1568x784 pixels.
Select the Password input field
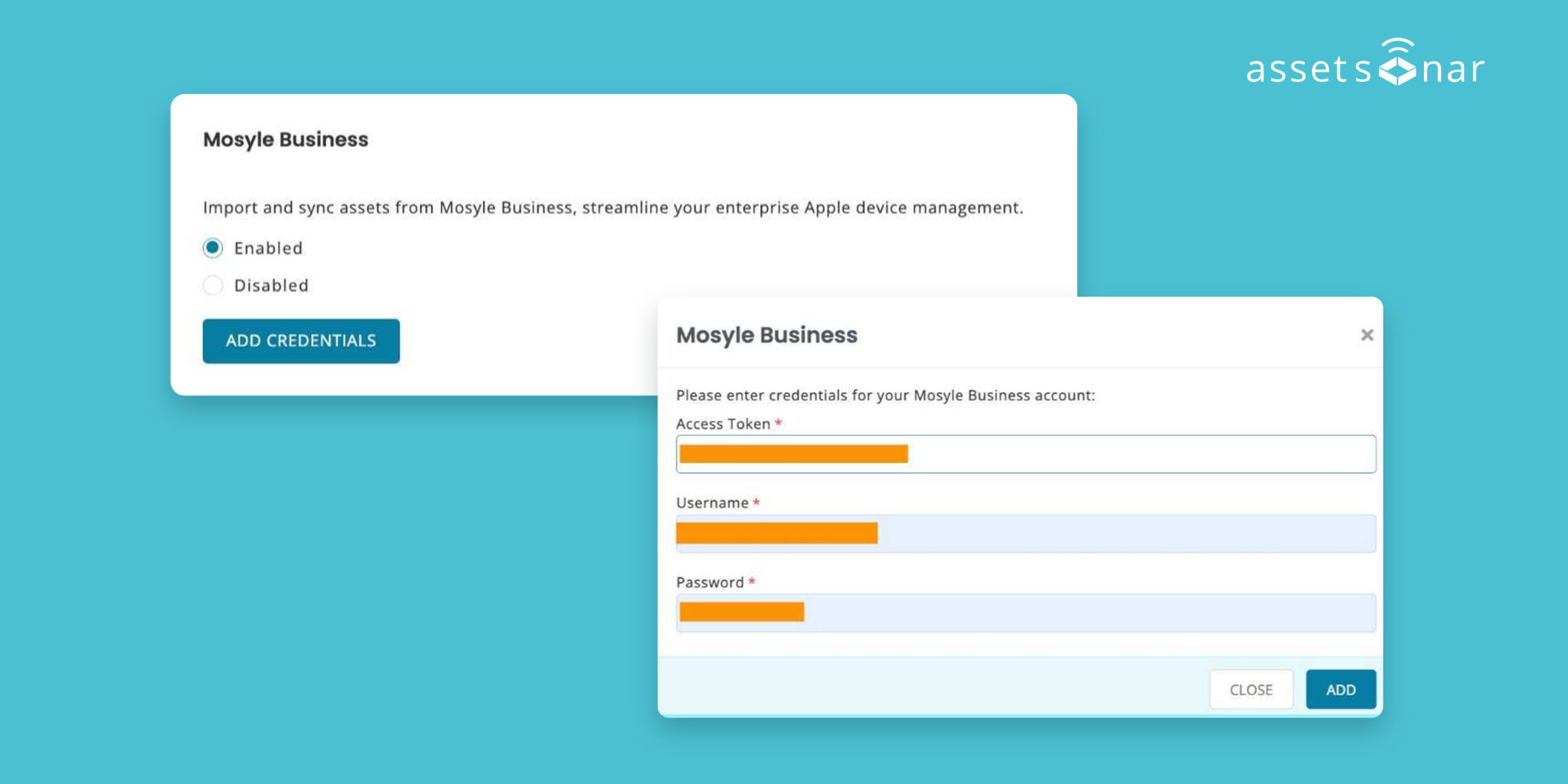(1026, 612)
